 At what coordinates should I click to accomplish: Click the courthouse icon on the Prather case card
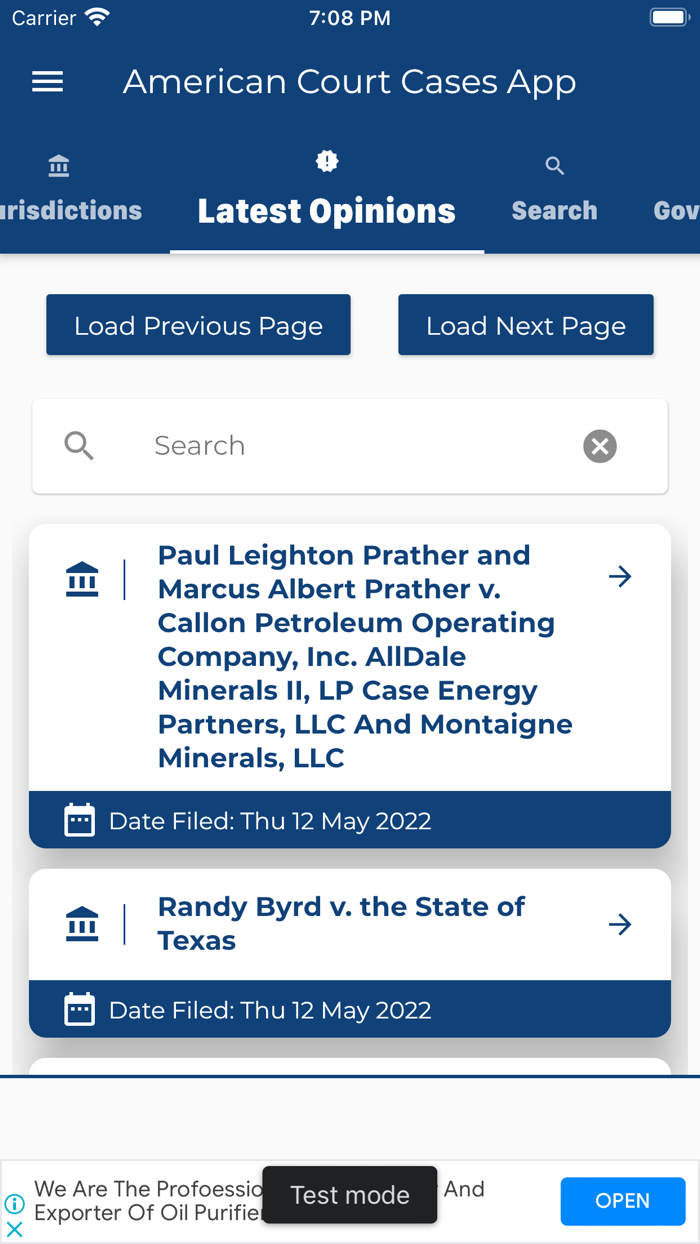tap(82, 578)
